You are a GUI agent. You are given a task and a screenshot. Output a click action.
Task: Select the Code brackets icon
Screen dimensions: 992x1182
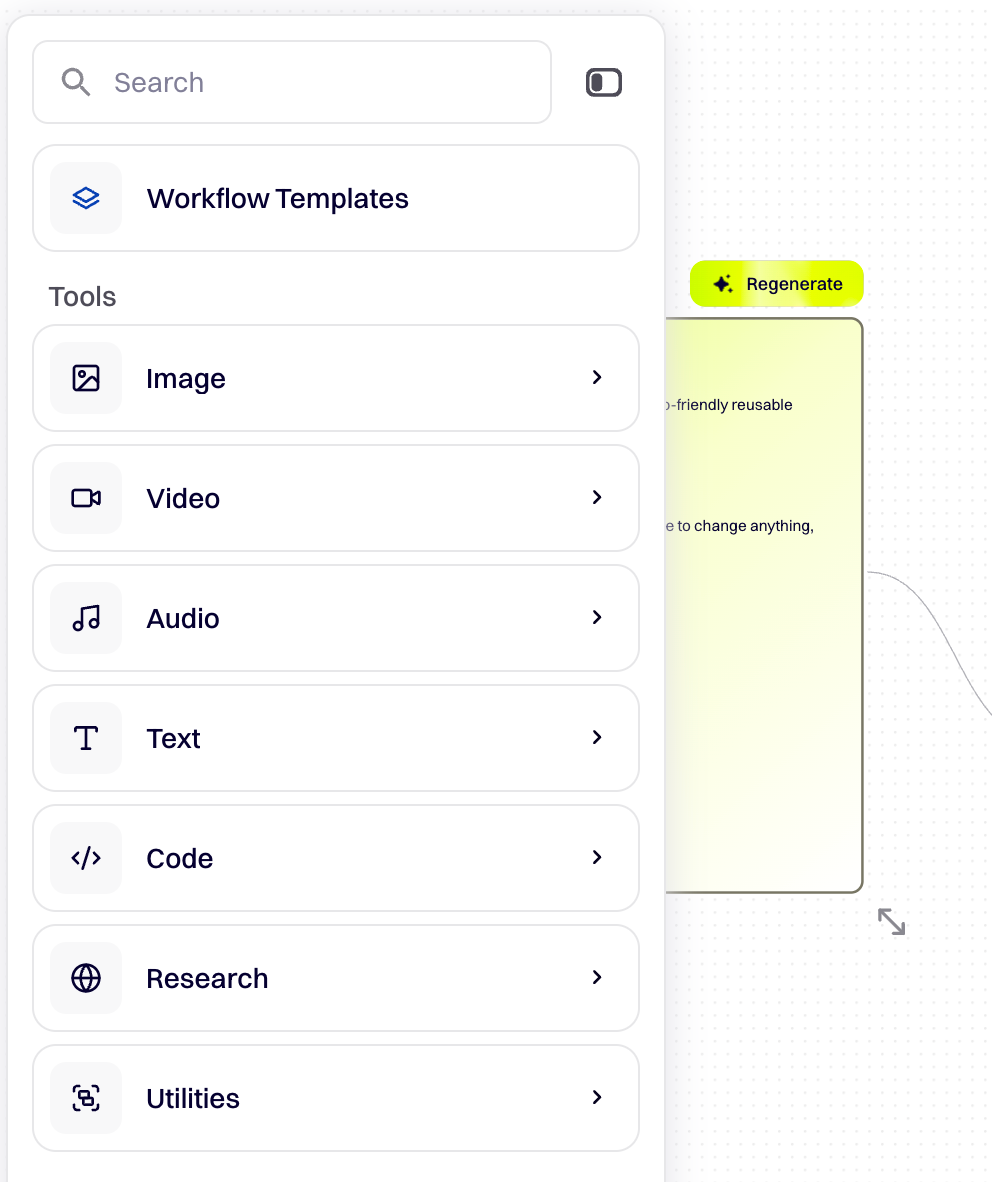pyautogui.click(x=86, y=858)
